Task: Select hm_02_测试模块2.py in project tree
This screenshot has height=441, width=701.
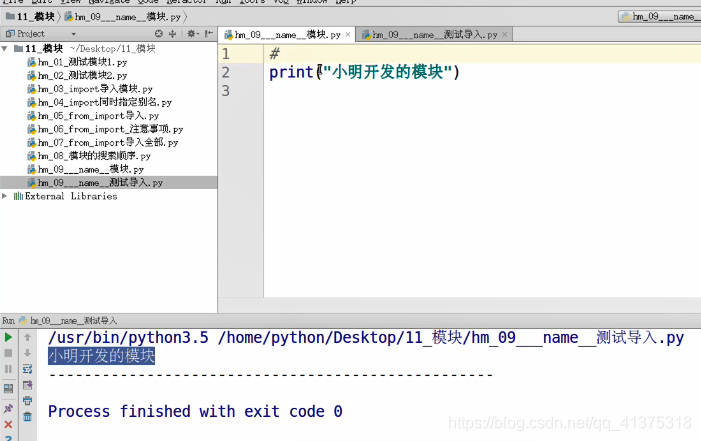Action: click(77, 76)
